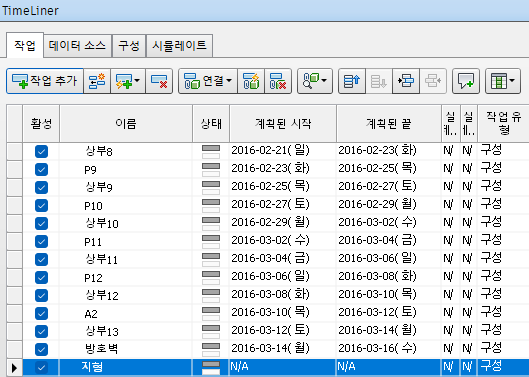Click the 작업 유형 column header

click(x=503, y=124)
